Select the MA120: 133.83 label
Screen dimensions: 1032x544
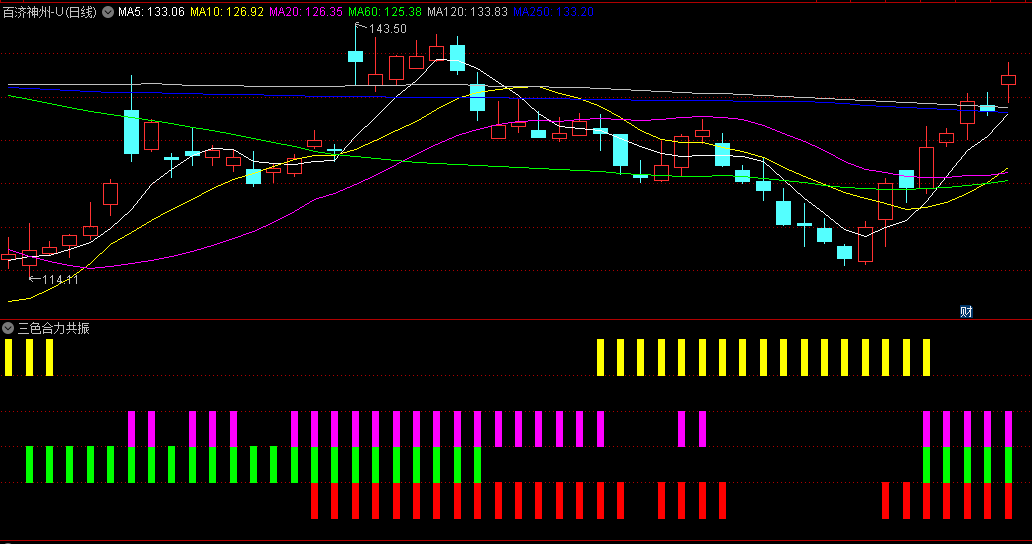tap(467, 12)
